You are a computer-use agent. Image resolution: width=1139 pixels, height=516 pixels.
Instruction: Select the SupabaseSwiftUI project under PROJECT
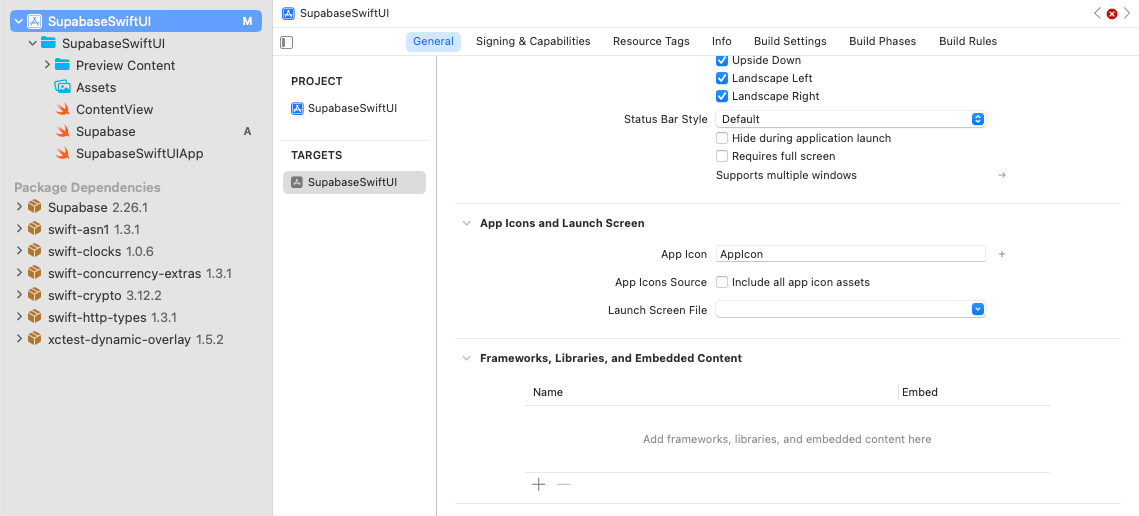point(351,108)
